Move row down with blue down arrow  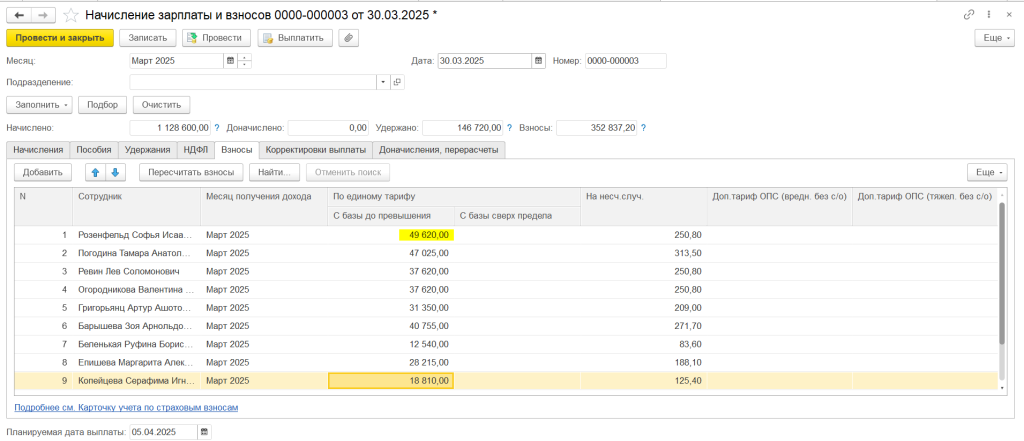115,172
